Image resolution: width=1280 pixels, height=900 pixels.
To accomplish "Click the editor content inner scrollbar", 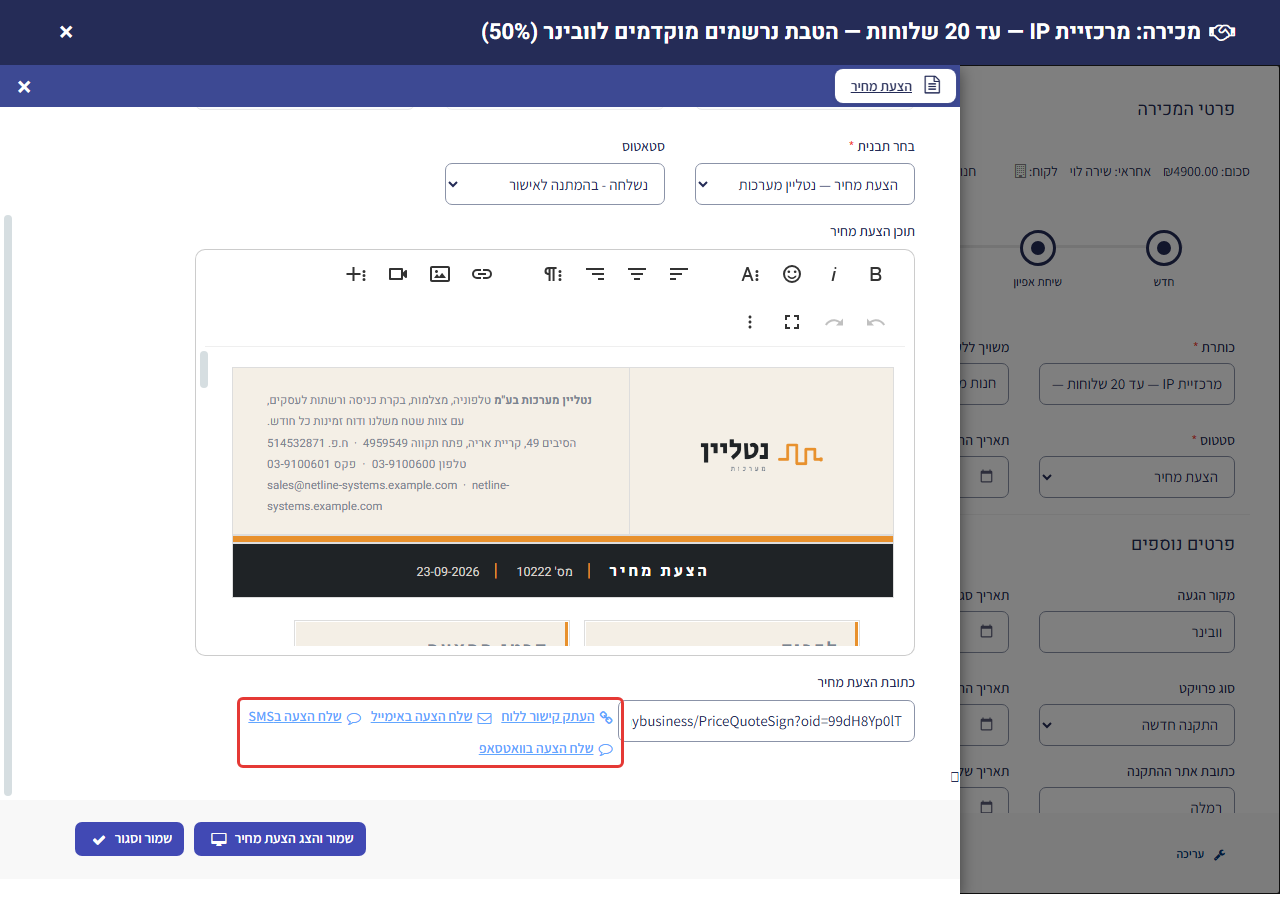I will point(205,369).
